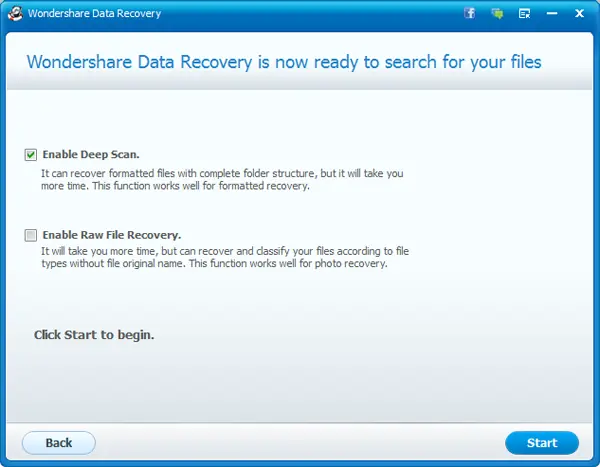Image resolution: width=600 pixels, height=467 pixels.
Task: Click the 'Wondershare Data Recovery' title bar text
Action: [95, 13]
